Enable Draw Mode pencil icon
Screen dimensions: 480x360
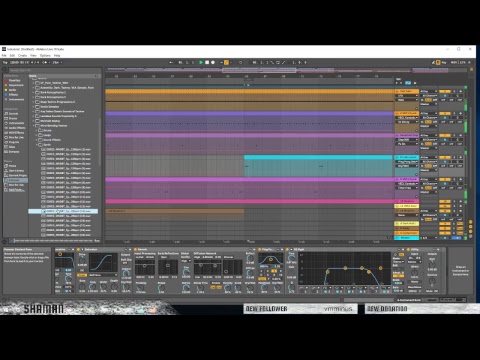click(434, 62)
